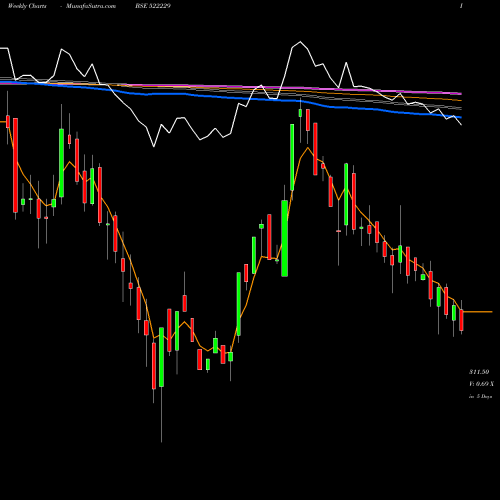Click the white indicator line's highest peak
The height and width of the screenshot is (500, 500).
[300, 42]
